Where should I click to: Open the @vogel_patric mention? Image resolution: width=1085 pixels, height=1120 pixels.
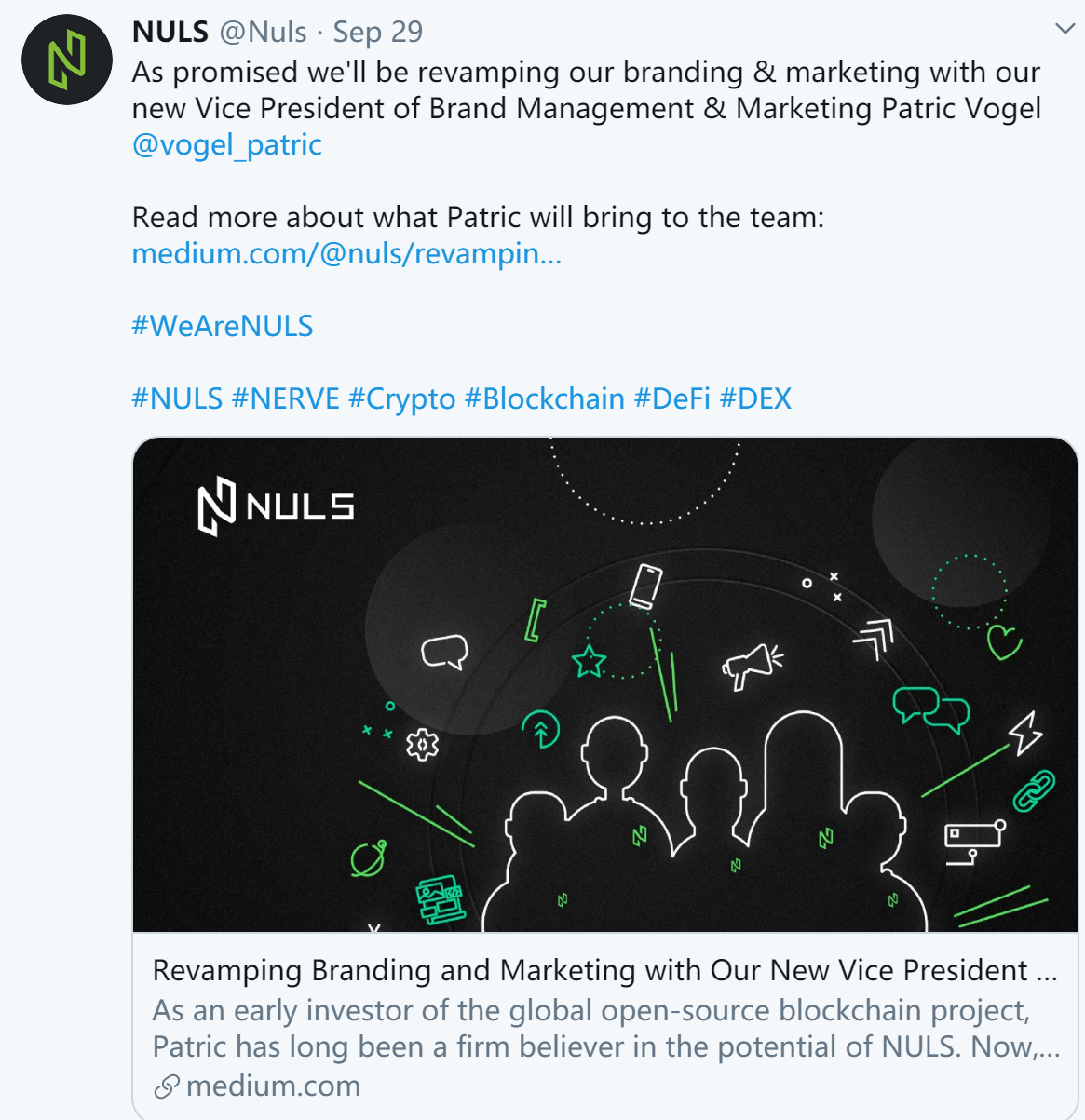tap(227, 145)
